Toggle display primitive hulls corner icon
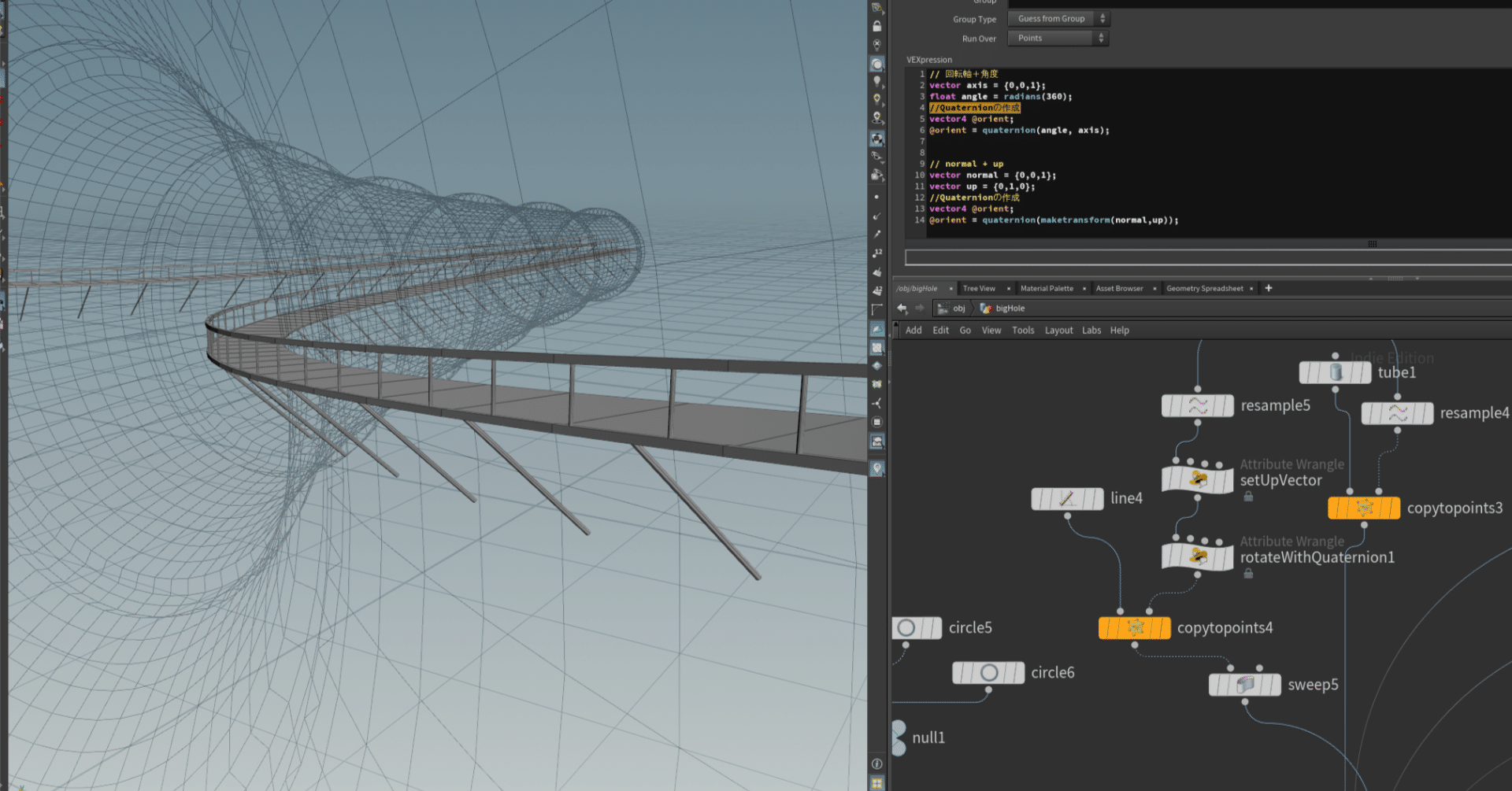 [876, 309]
